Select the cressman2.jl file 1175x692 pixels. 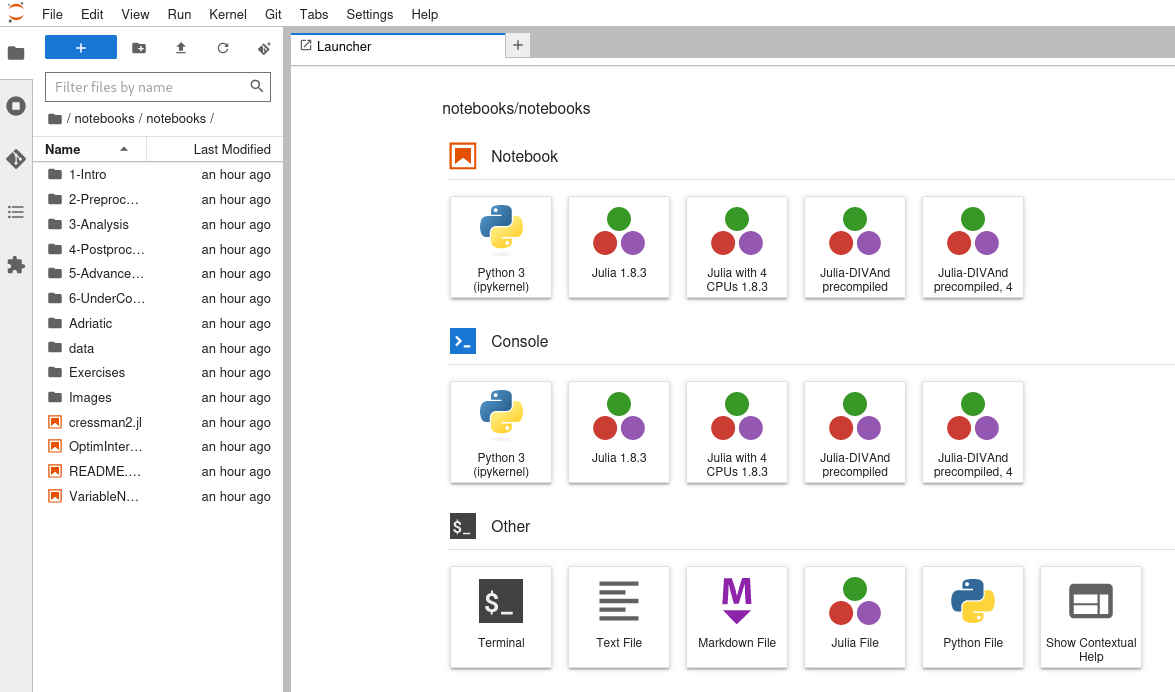(x=158, y=422)
